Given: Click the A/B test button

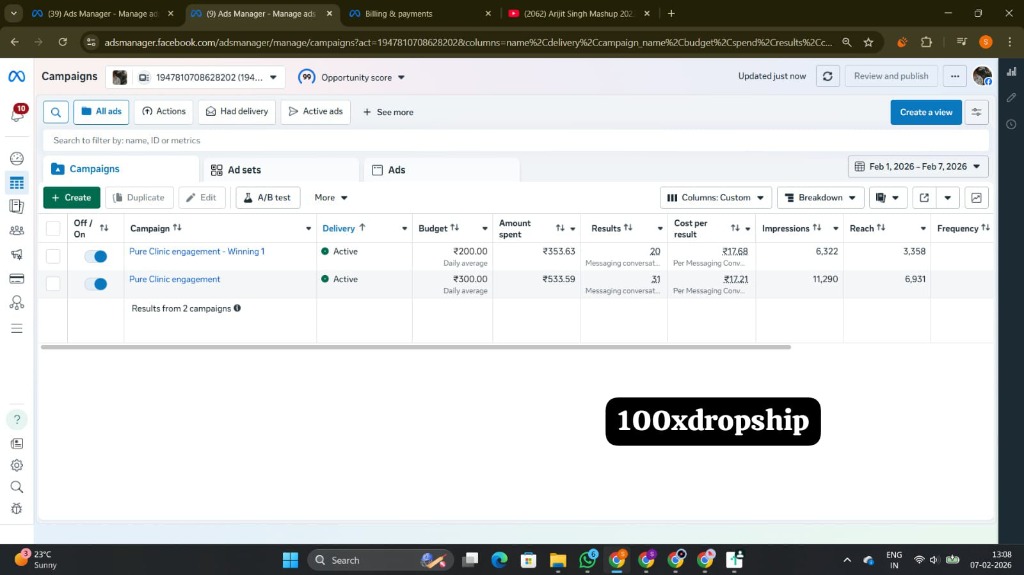Looking at the screenshot, I should (268, 198).
